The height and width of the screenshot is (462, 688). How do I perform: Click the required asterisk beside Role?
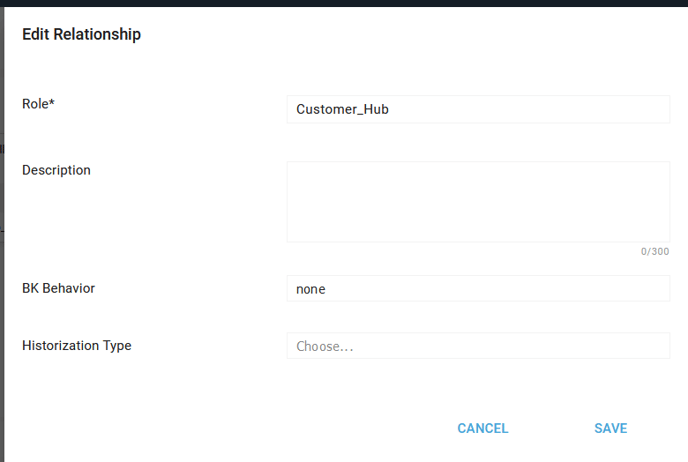point(52,102)
